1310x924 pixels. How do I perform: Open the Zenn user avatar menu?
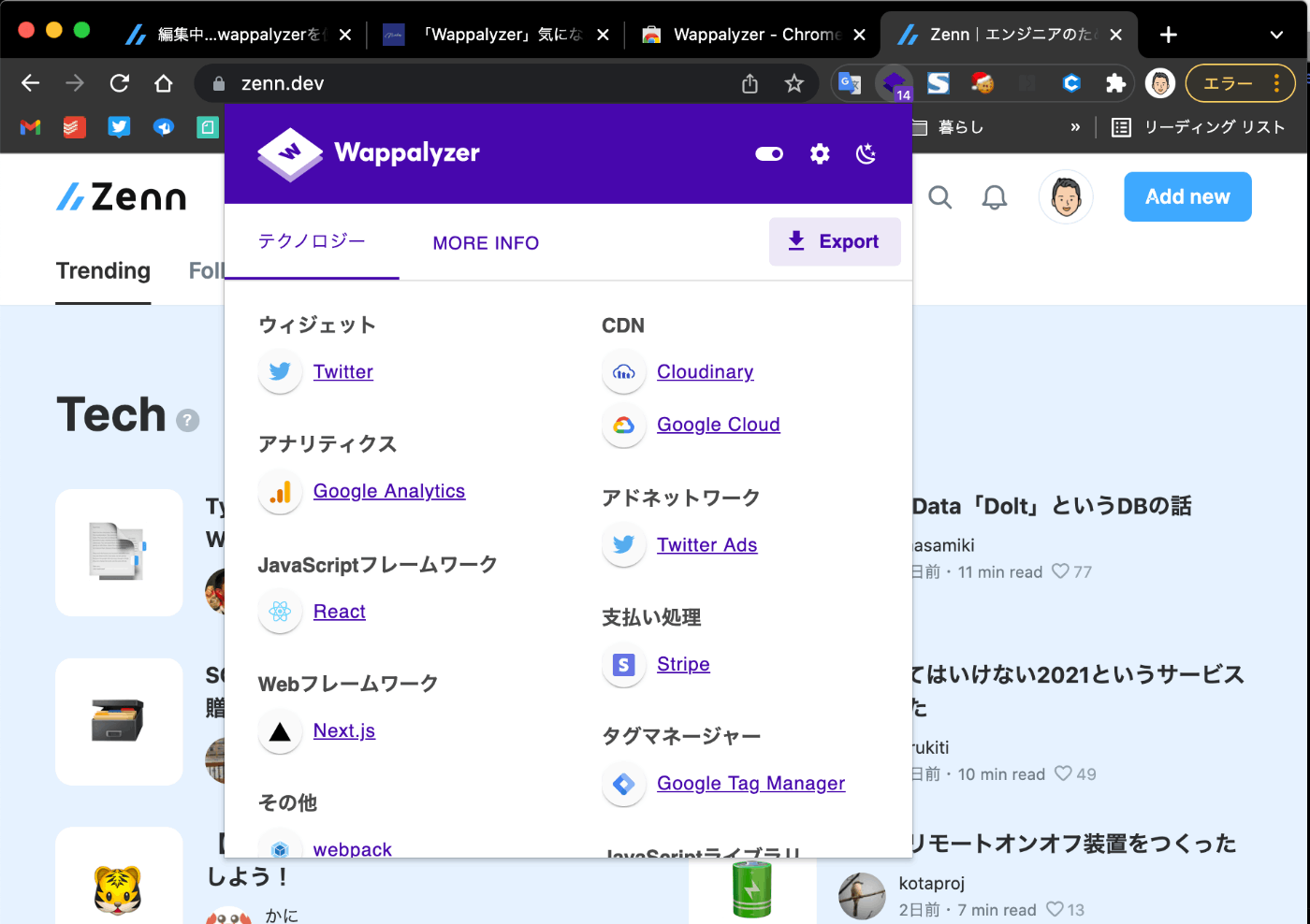1066,196
